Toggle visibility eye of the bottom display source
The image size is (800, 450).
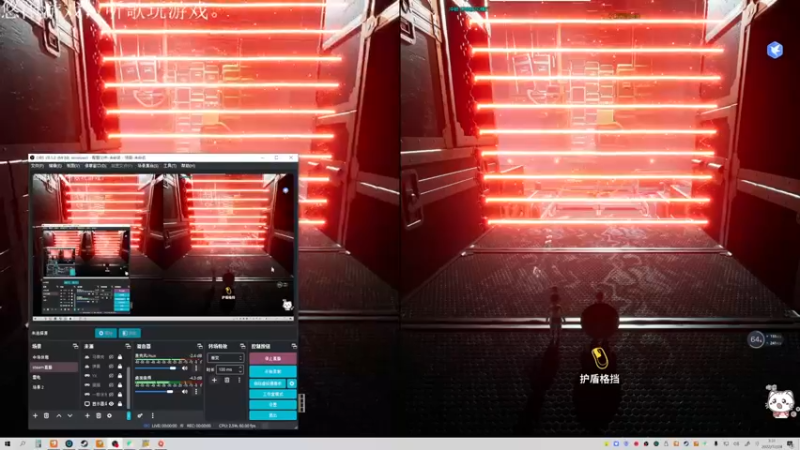[111, 404]
